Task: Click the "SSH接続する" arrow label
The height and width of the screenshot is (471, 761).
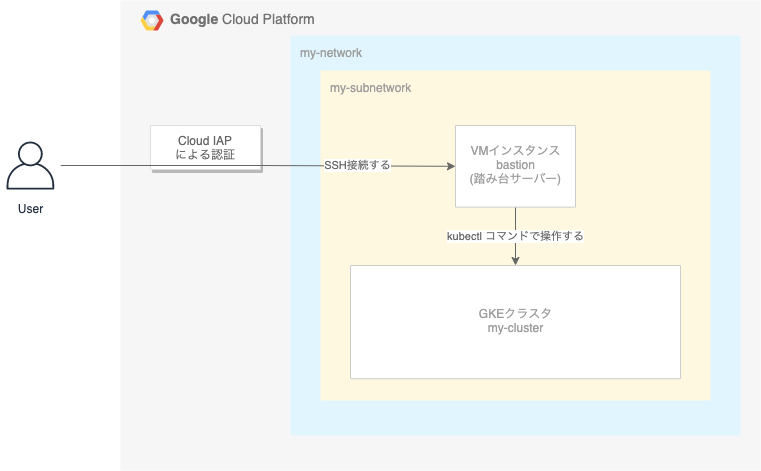Action: (357, 166)
